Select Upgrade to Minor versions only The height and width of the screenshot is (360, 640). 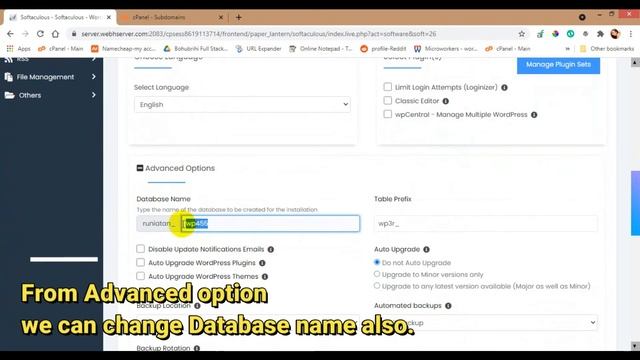point(377,274)
